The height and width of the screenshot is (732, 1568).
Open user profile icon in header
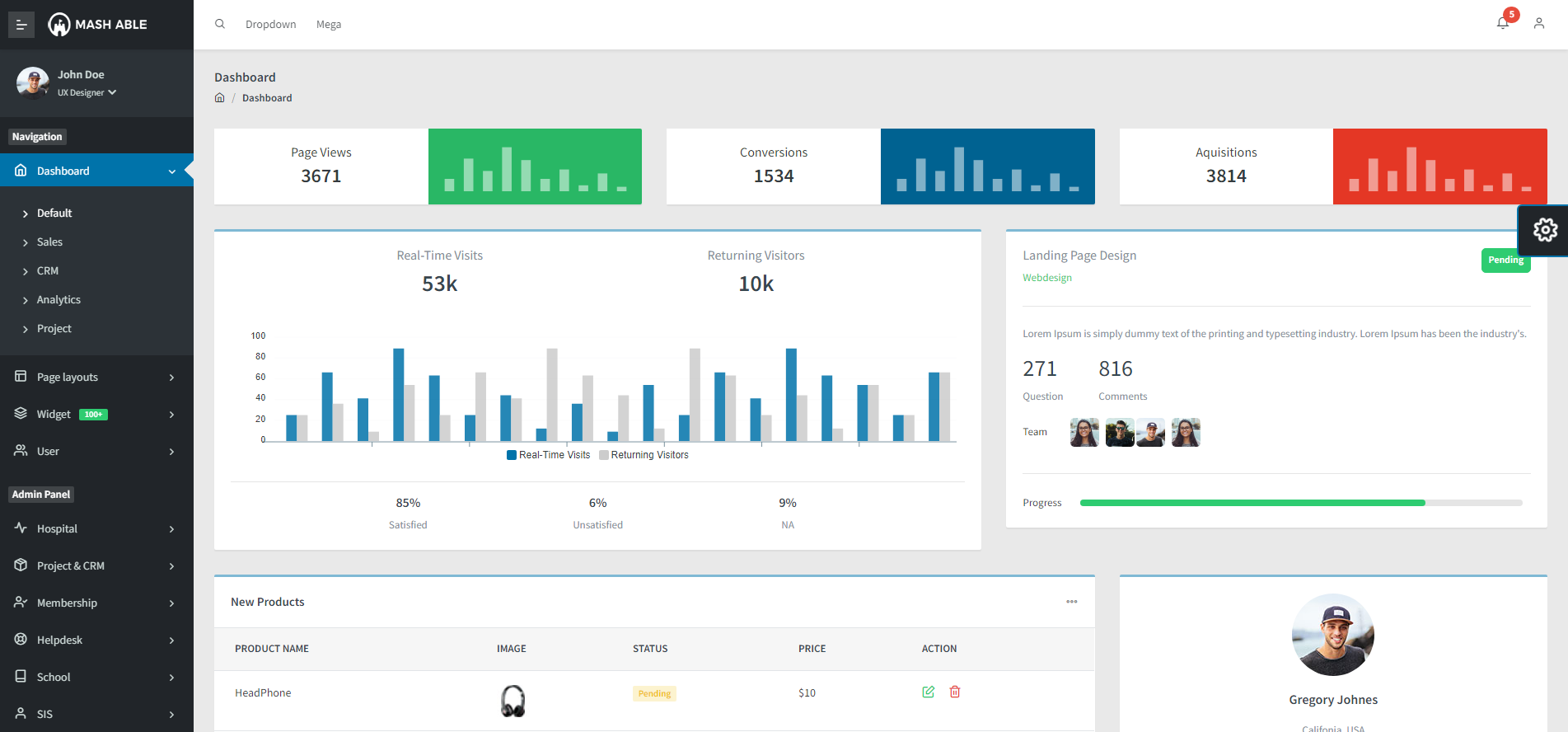click(x=1539, y=24)
